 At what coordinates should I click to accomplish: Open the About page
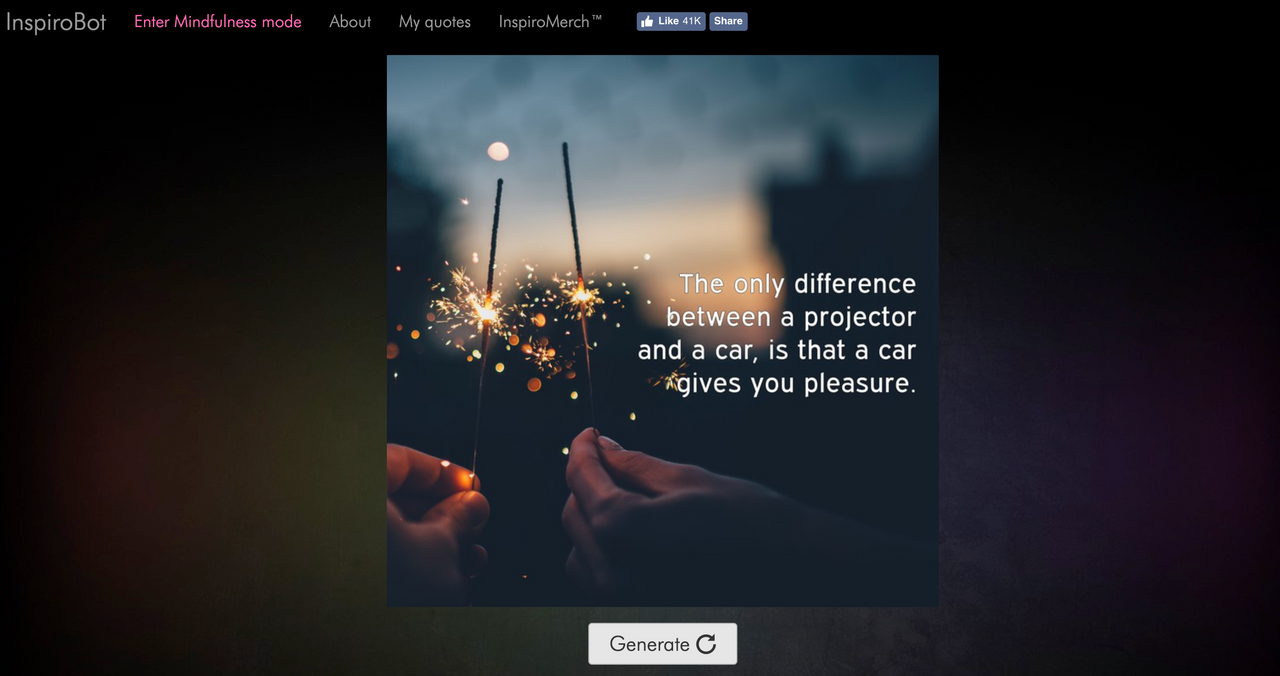tap(350, 22)
